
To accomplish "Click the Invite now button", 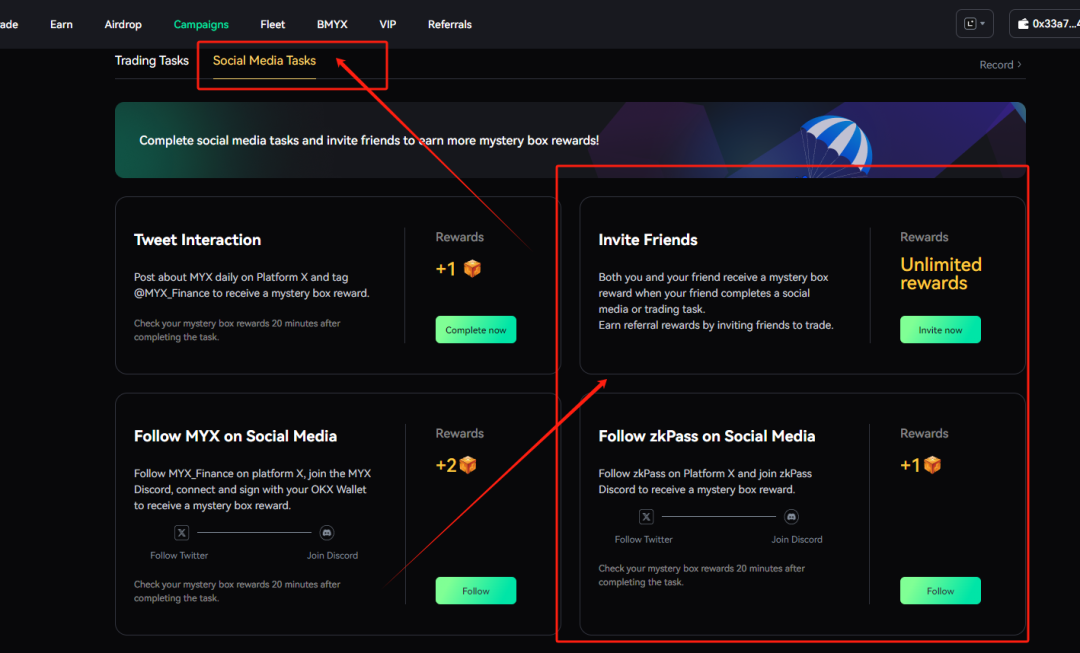I will 940,330.
